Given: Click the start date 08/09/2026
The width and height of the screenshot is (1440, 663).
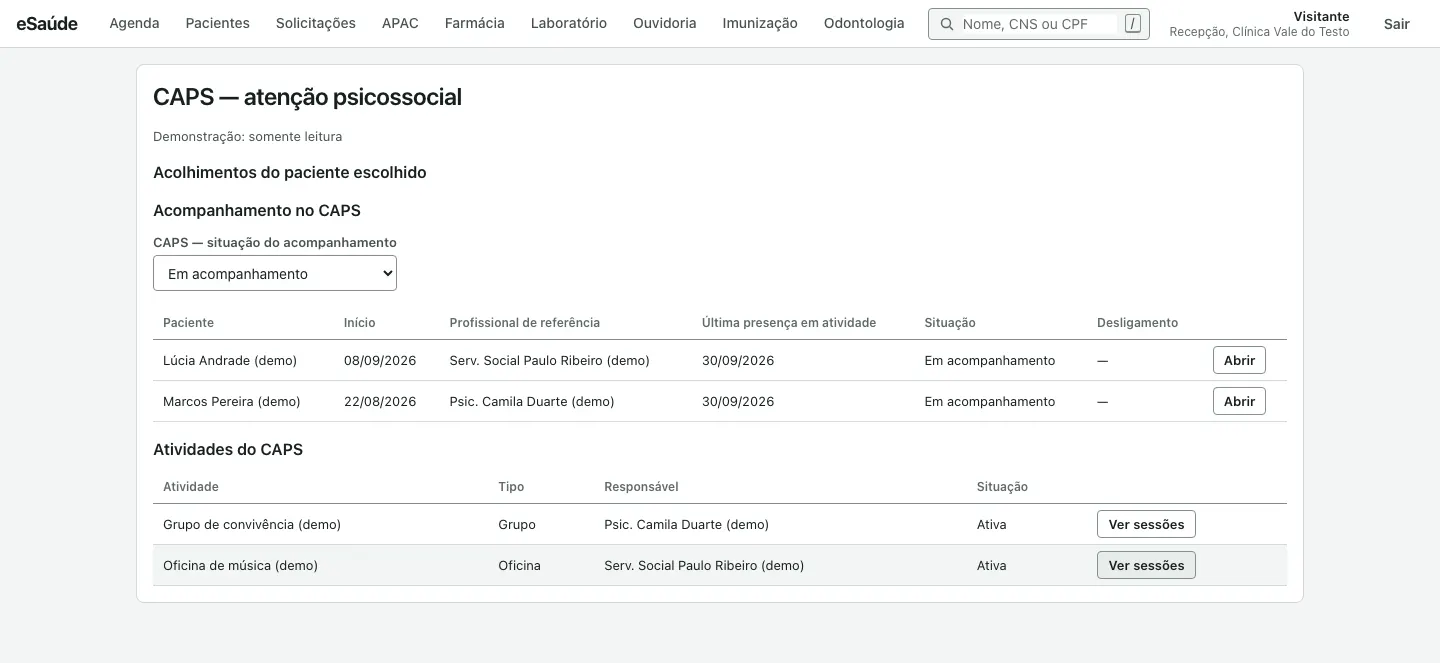Looking at the screenshot, I should pos(380,360).
